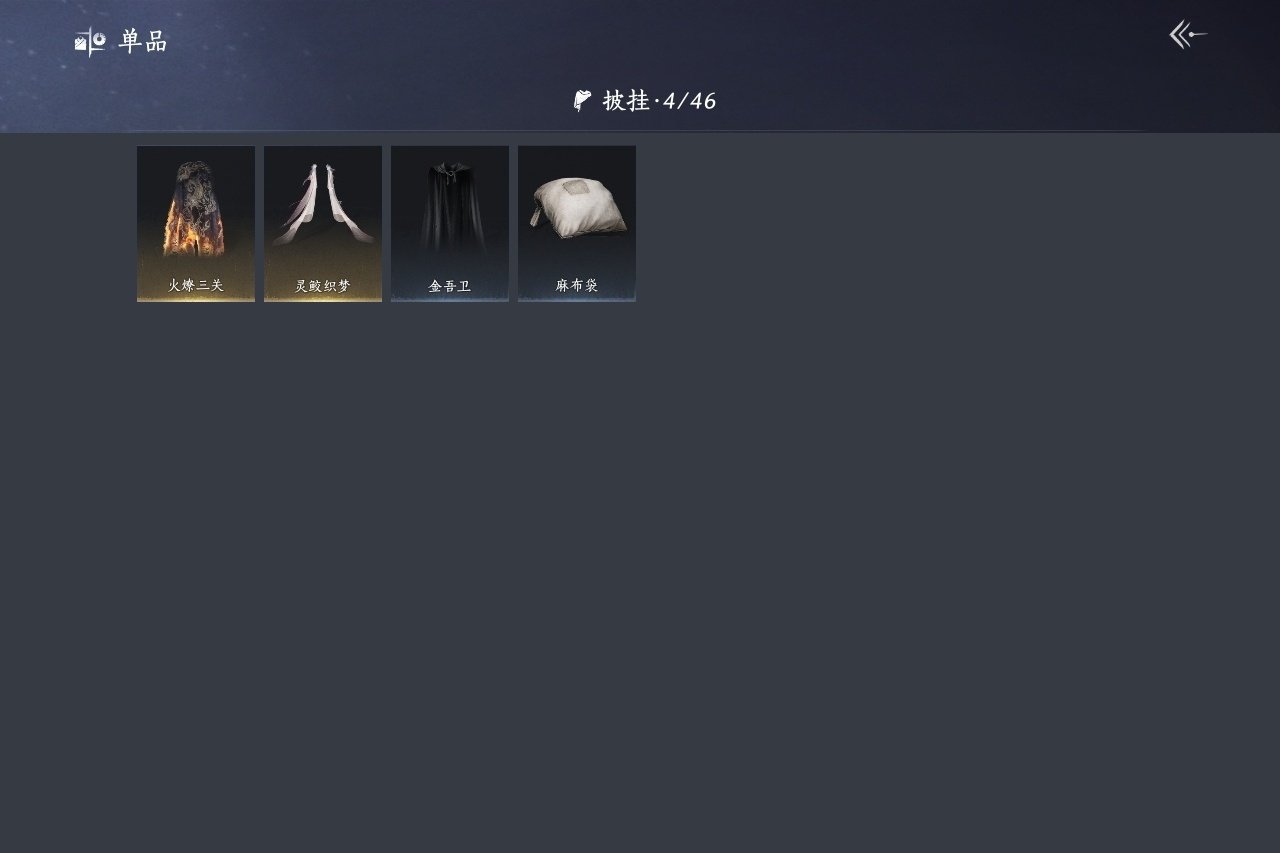This screenshot has width=1280, height=853.
Task: Click the blue glow under 麻布袋
Action: point(577,297)
